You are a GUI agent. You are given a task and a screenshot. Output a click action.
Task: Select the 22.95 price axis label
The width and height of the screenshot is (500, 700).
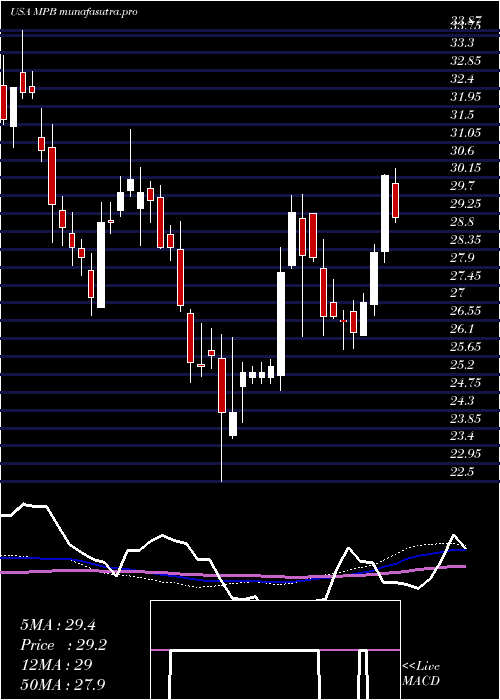coord(466,454)
